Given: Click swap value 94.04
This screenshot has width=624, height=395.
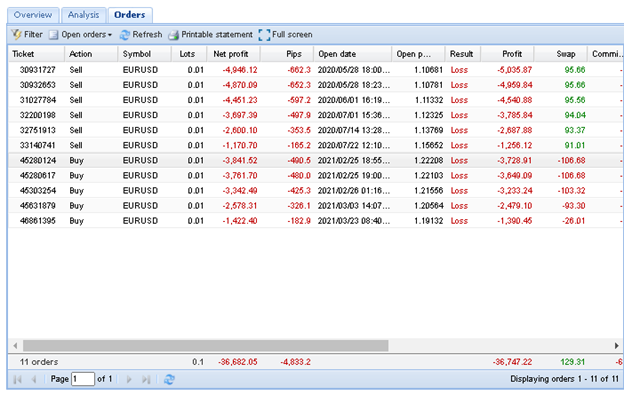Looking at the screenshot, I should pyautogui.click(x=575, y=115).
